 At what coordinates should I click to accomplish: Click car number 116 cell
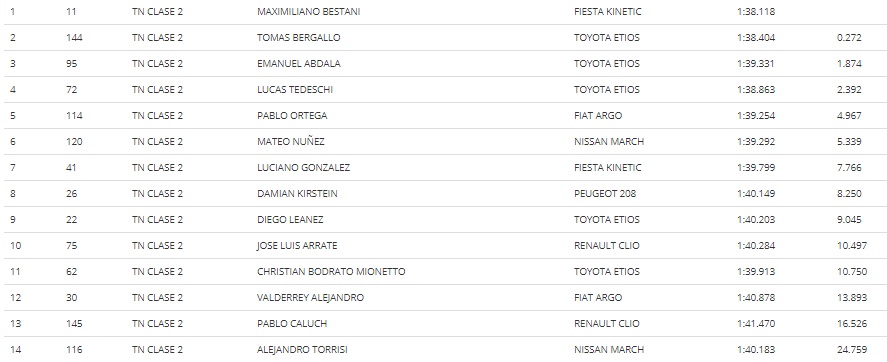click(74, 350)
